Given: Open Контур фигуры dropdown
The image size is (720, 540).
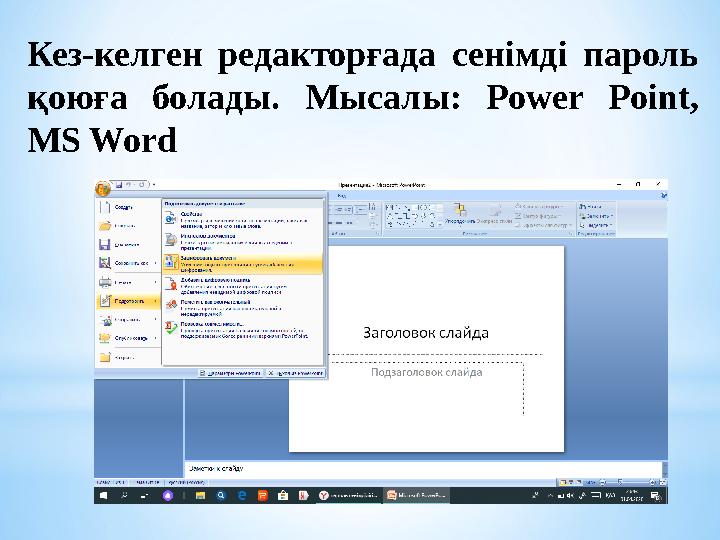Looking at the screenshot, I should point(538,216).
